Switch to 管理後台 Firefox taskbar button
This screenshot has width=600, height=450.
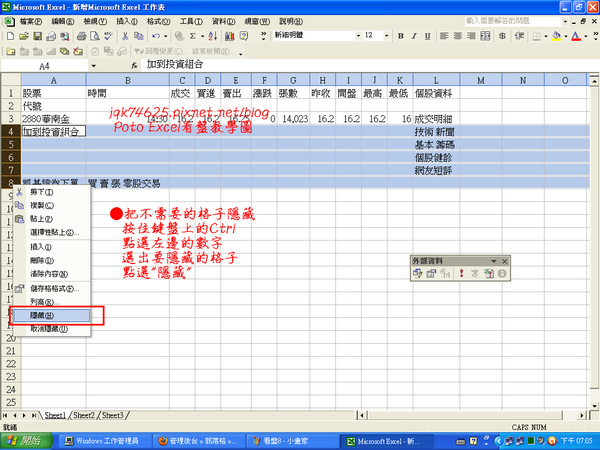(x=198, y=441)
